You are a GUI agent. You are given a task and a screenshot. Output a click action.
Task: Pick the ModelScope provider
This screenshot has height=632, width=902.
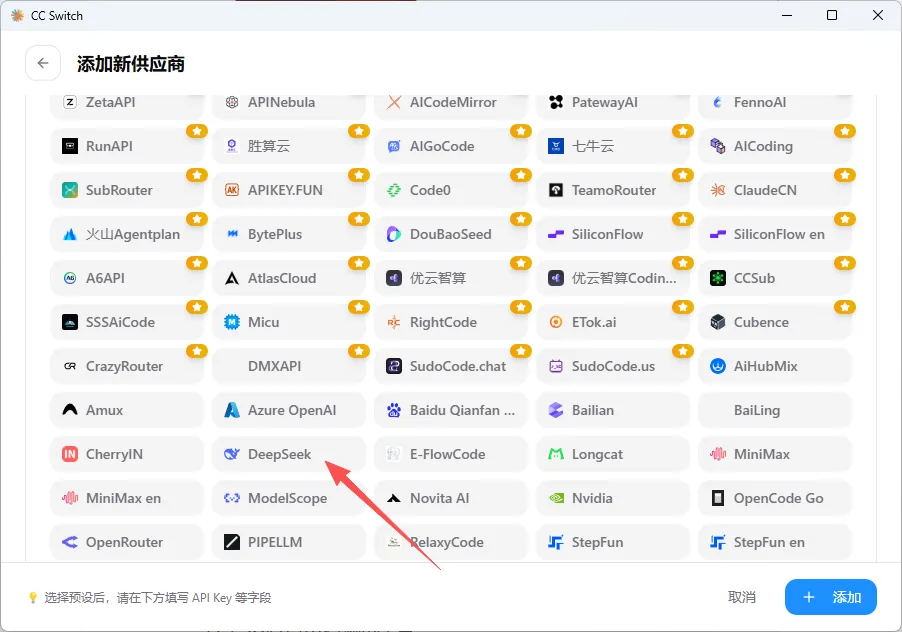coord(289,498)
